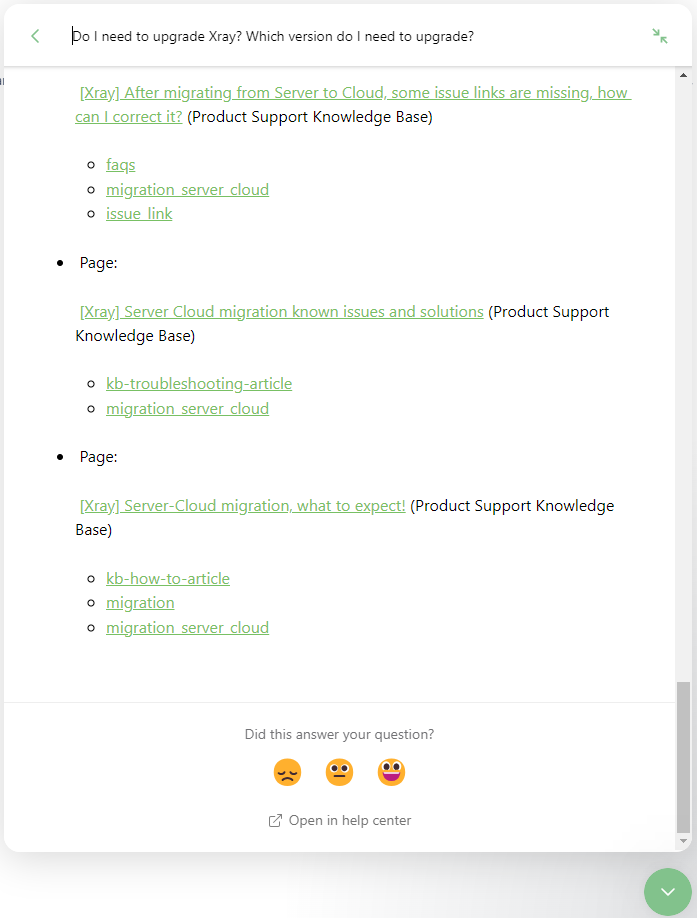Click the external link icon beside Open in help center
The image size is (697, 918).
point(275,821)
